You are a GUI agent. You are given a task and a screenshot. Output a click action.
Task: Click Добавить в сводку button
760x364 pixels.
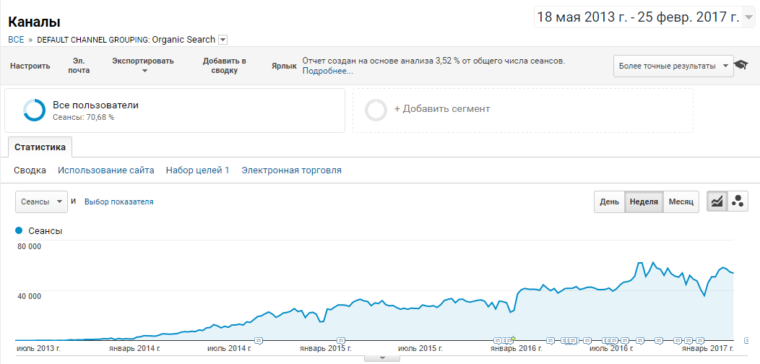click(x=224, y=66)
